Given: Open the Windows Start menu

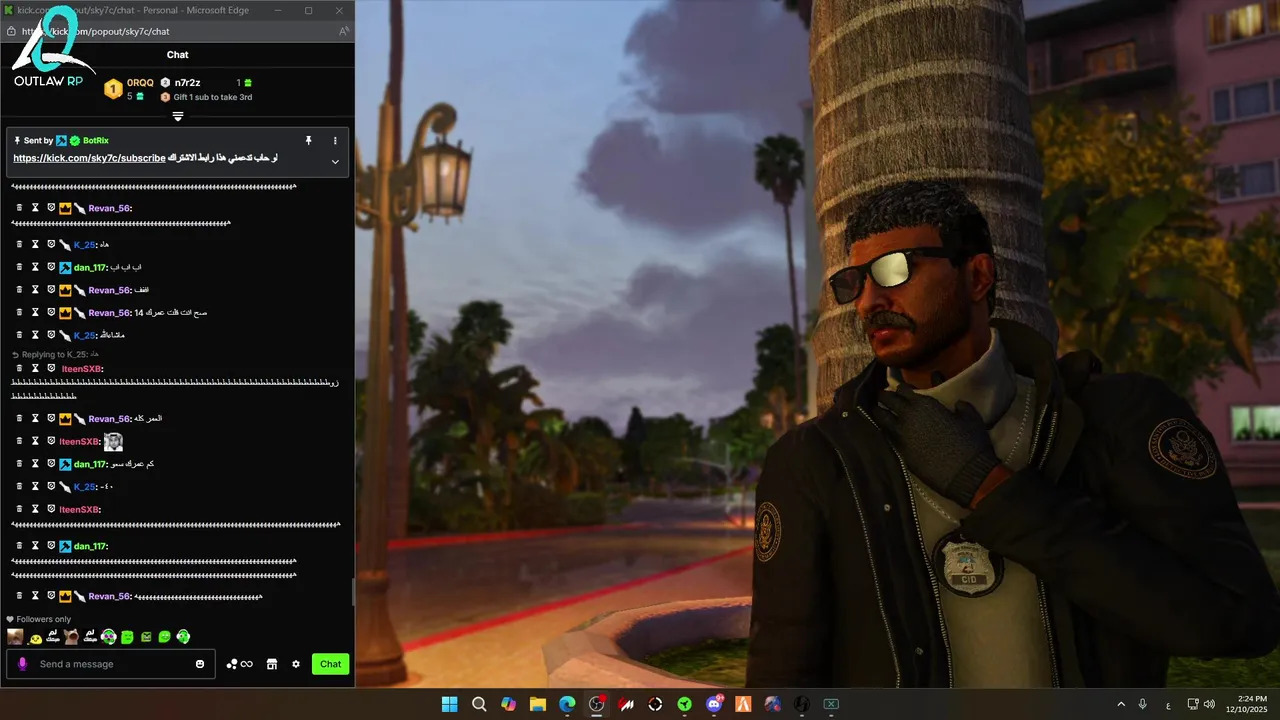Looking at the screenshot, I should tap(450, 704).
